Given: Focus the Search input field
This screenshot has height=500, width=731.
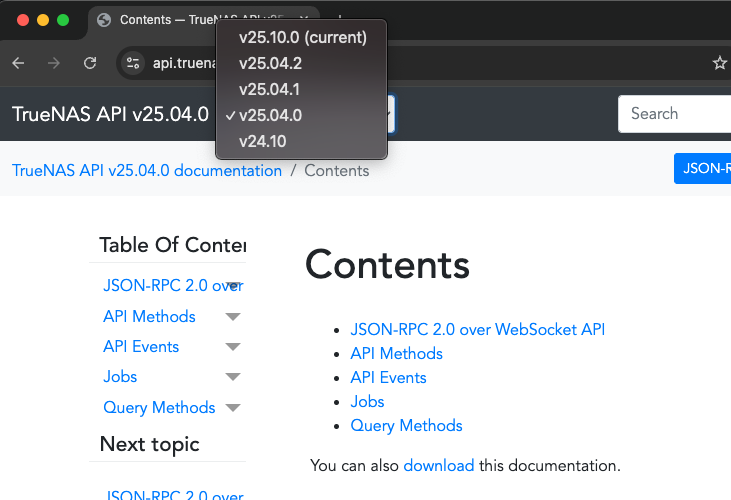Looking at the screenshot, I should coord(674,114).
